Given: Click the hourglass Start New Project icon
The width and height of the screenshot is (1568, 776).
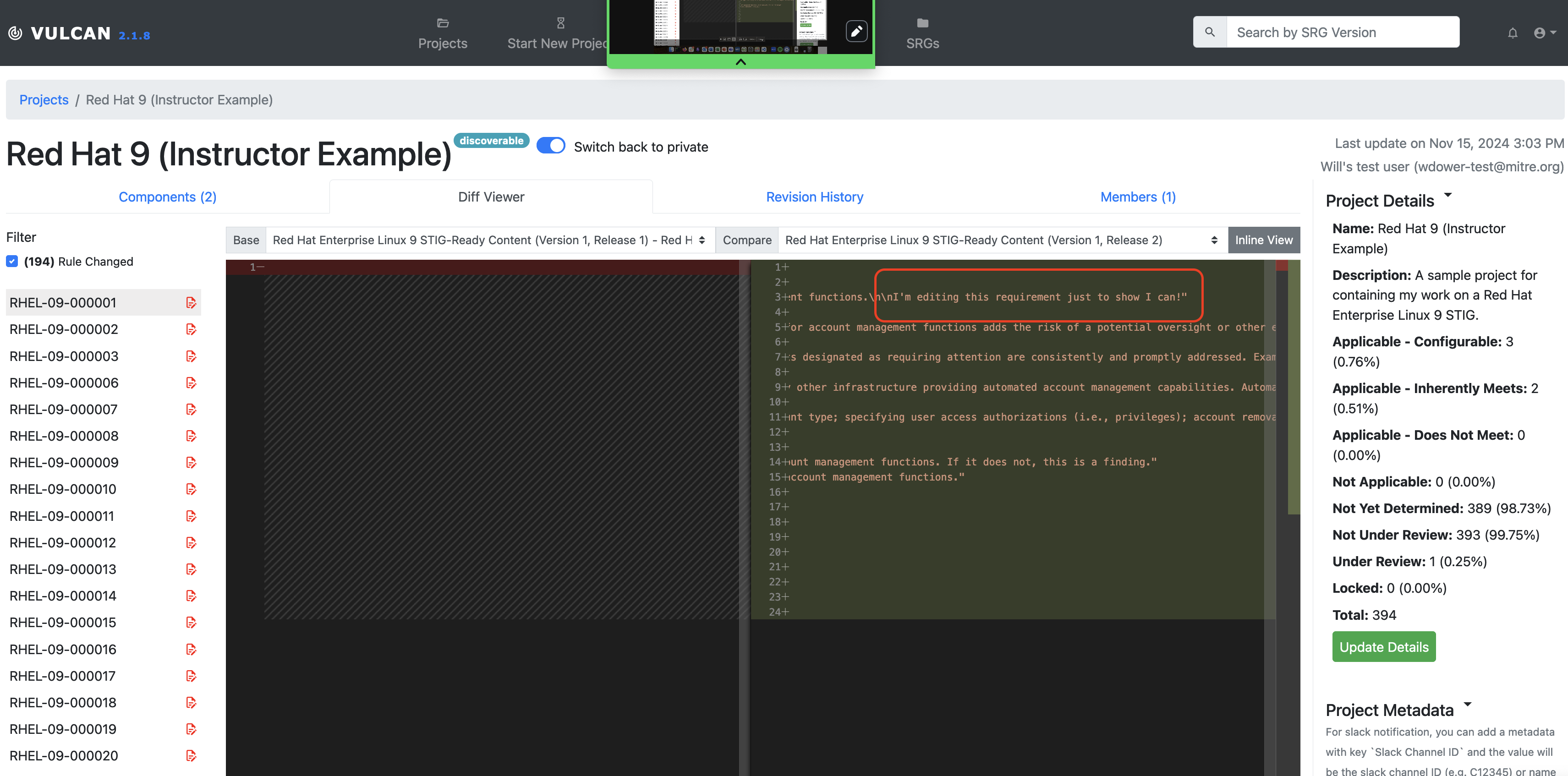Looking at the screenshot, I should click(x=560, y=23).
